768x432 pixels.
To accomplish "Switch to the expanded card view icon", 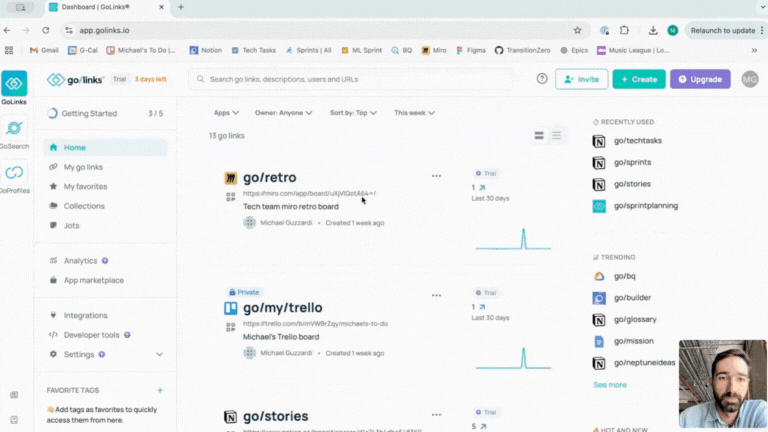I will point(539,136).
